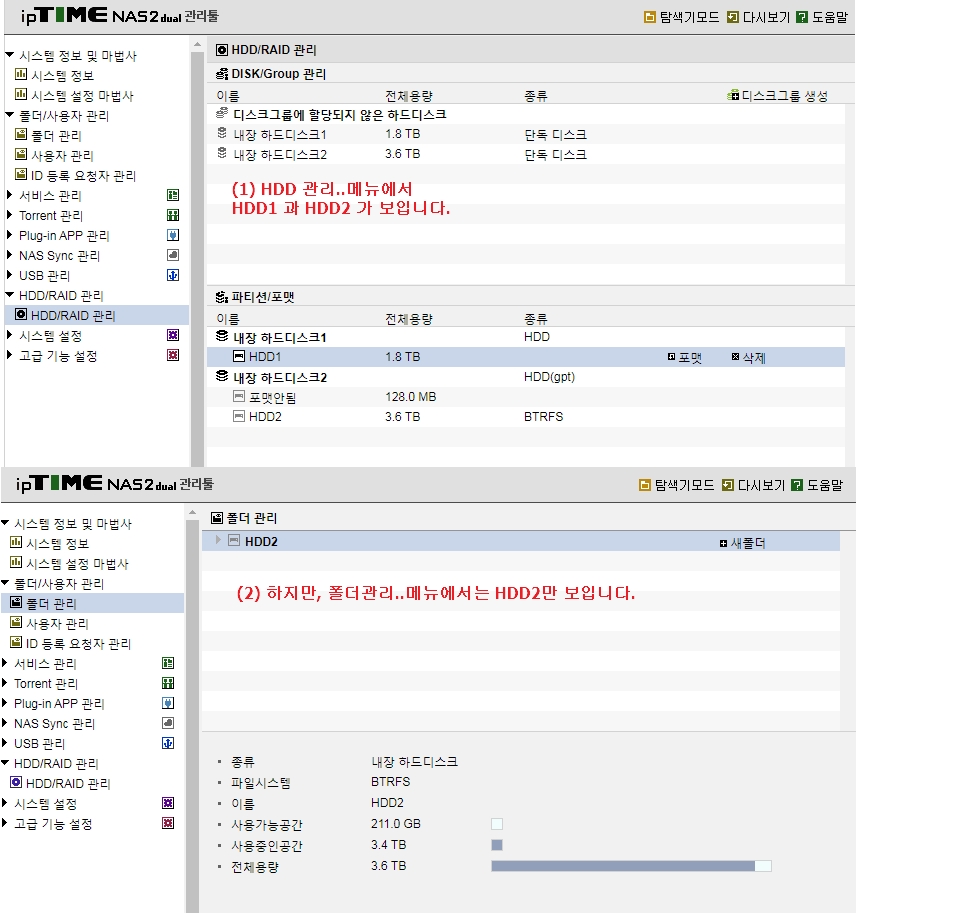Click the 디스크그룹 생성 icon
This screenshot has width=979, height=913.
pyautogui.click(x=733, y=96)
